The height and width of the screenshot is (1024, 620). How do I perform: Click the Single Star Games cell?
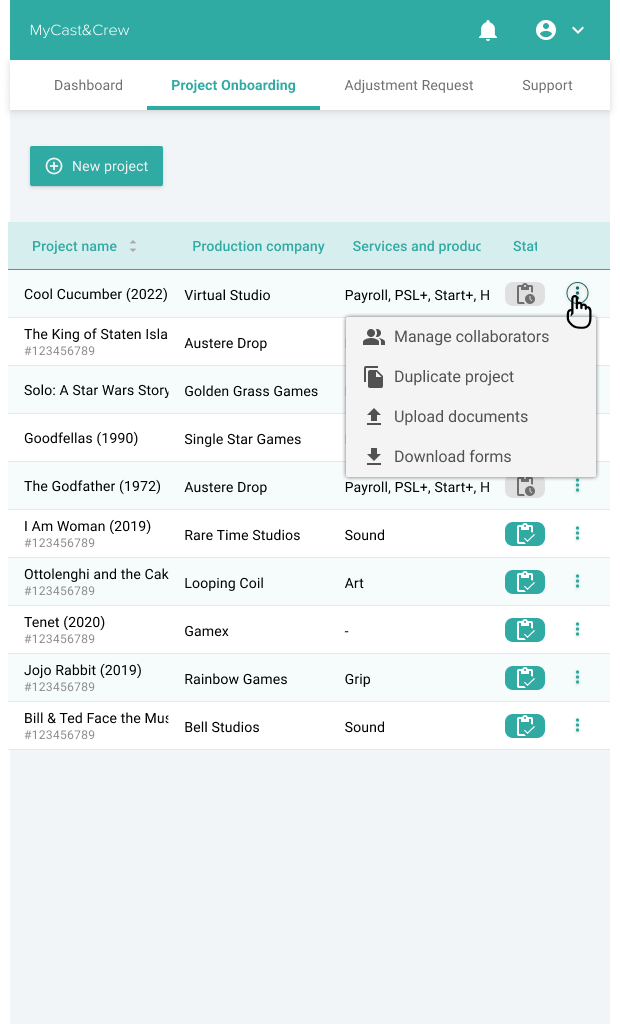point(242,440)
